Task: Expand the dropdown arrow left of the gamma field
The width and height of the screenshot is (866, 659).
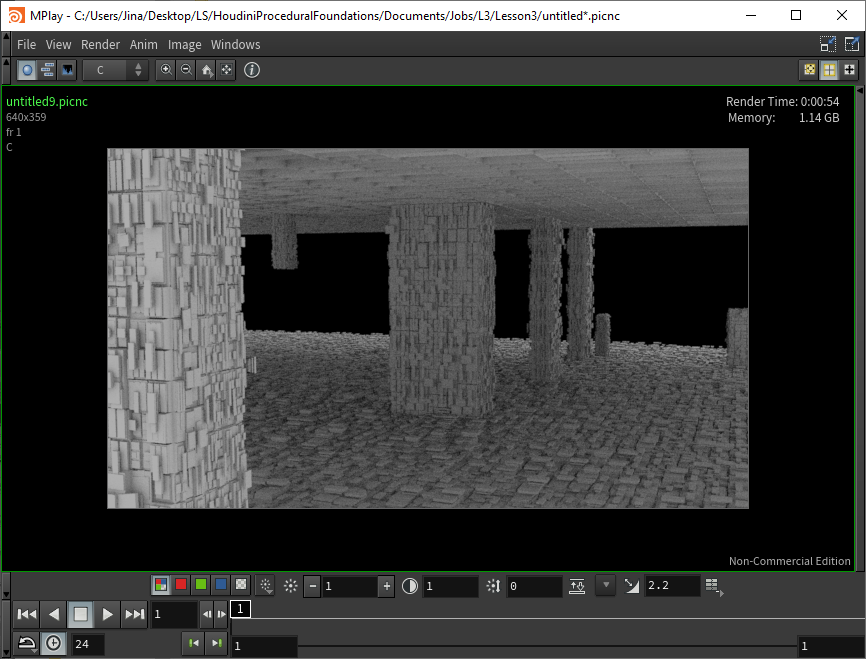Action: [605, 586]
